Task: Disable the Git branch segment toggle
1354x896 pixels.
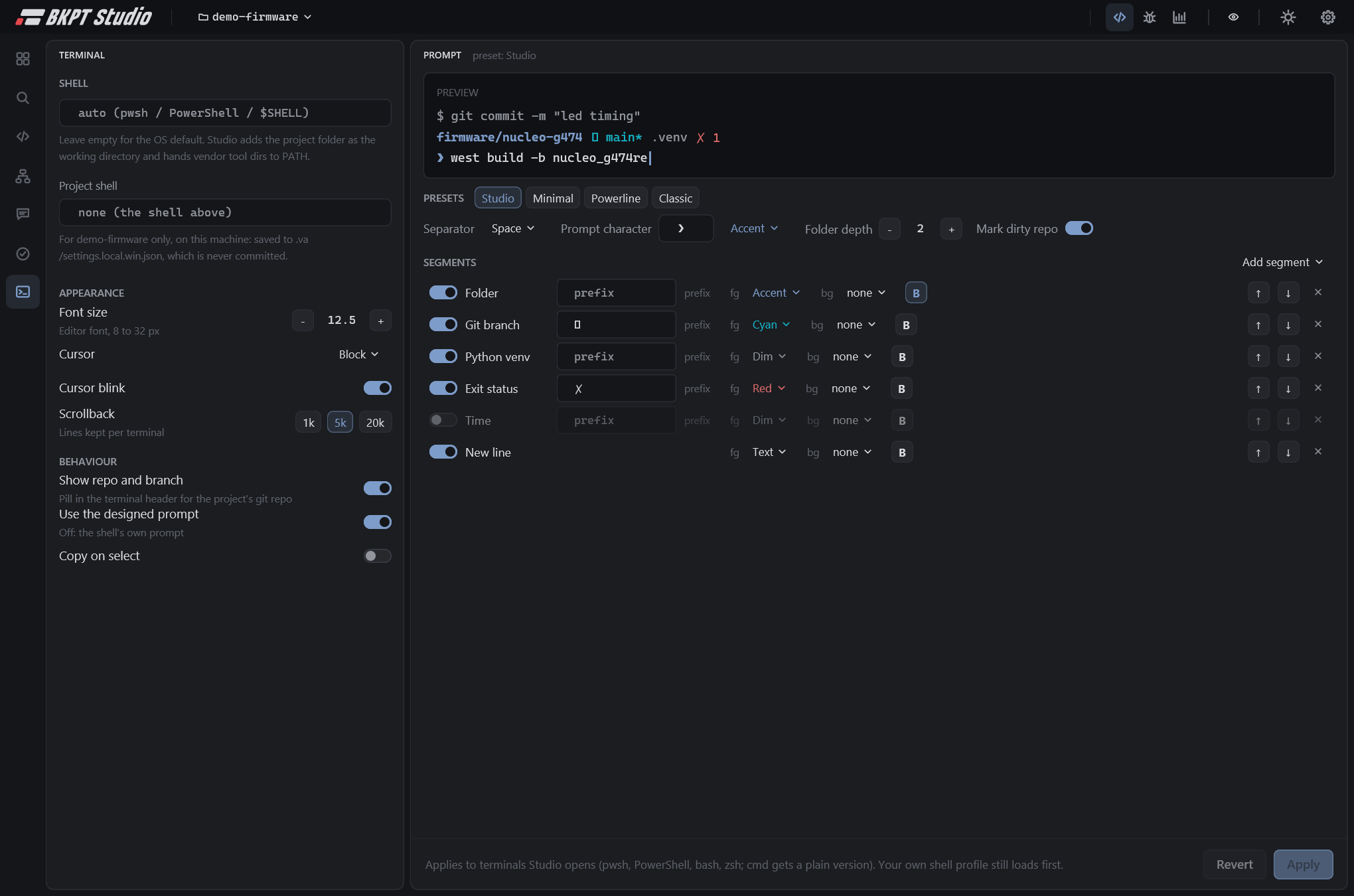Action: (443, 325)
